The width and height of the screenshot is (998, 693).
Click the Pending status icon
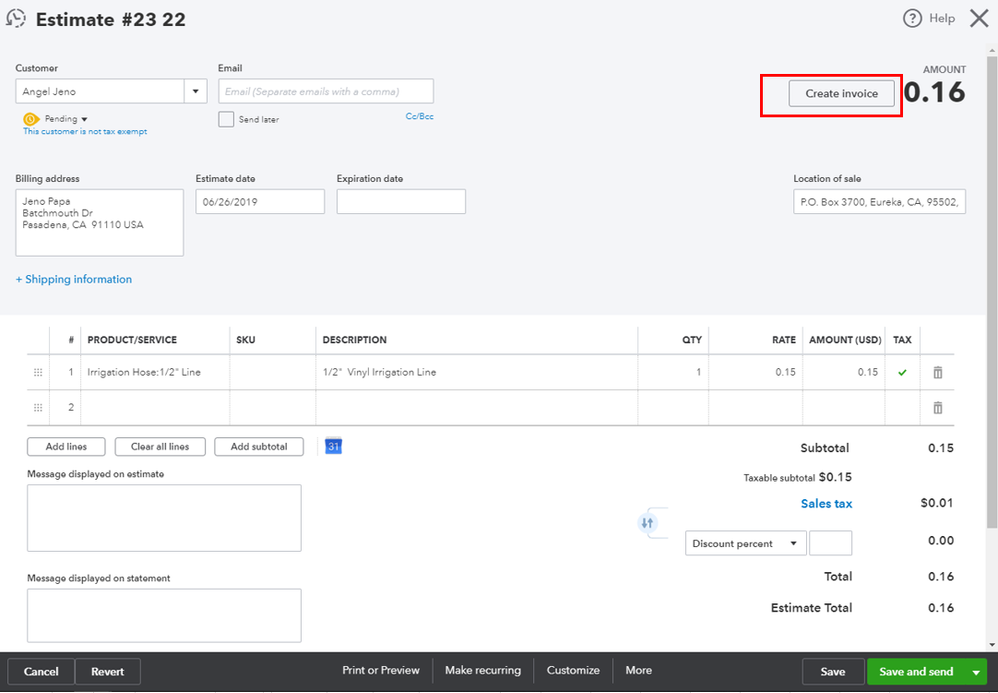pos(31,119)
